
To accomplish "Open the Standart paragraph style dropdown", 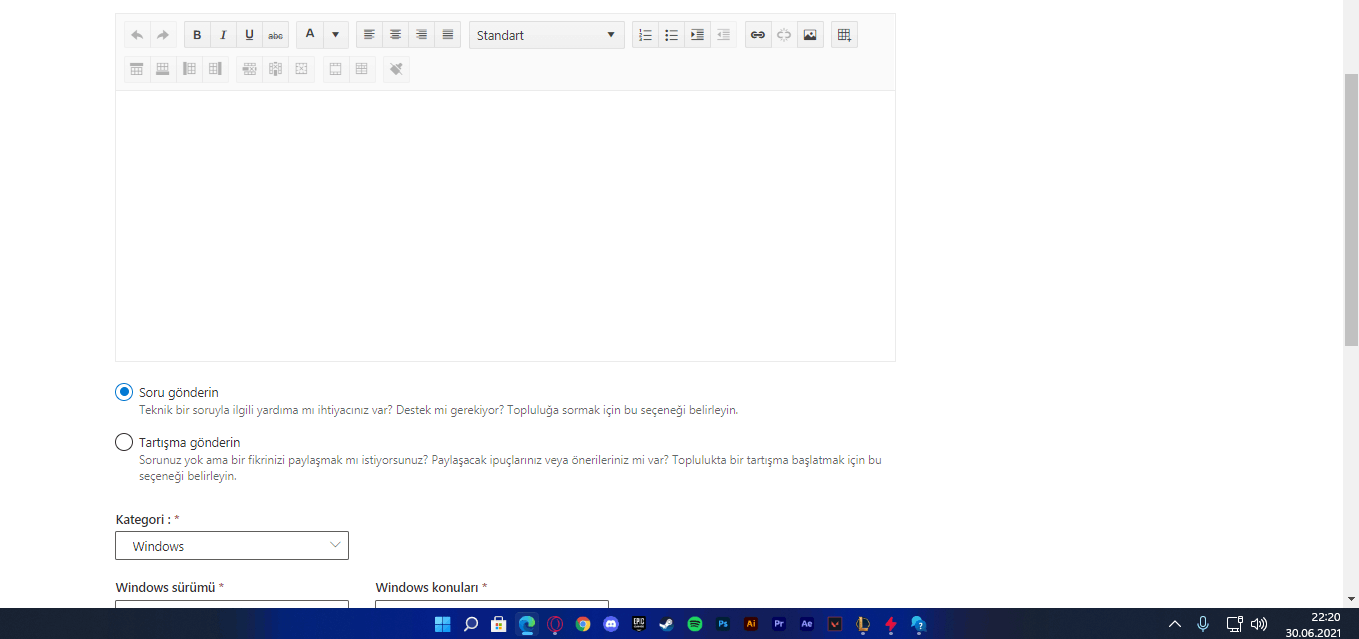I will 547,35.
